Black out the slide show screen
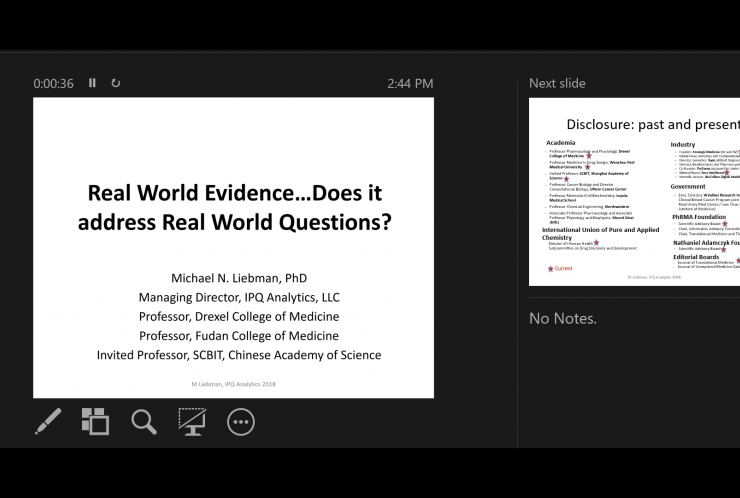The height and width of the screenshot is (498, 740). 192,422
